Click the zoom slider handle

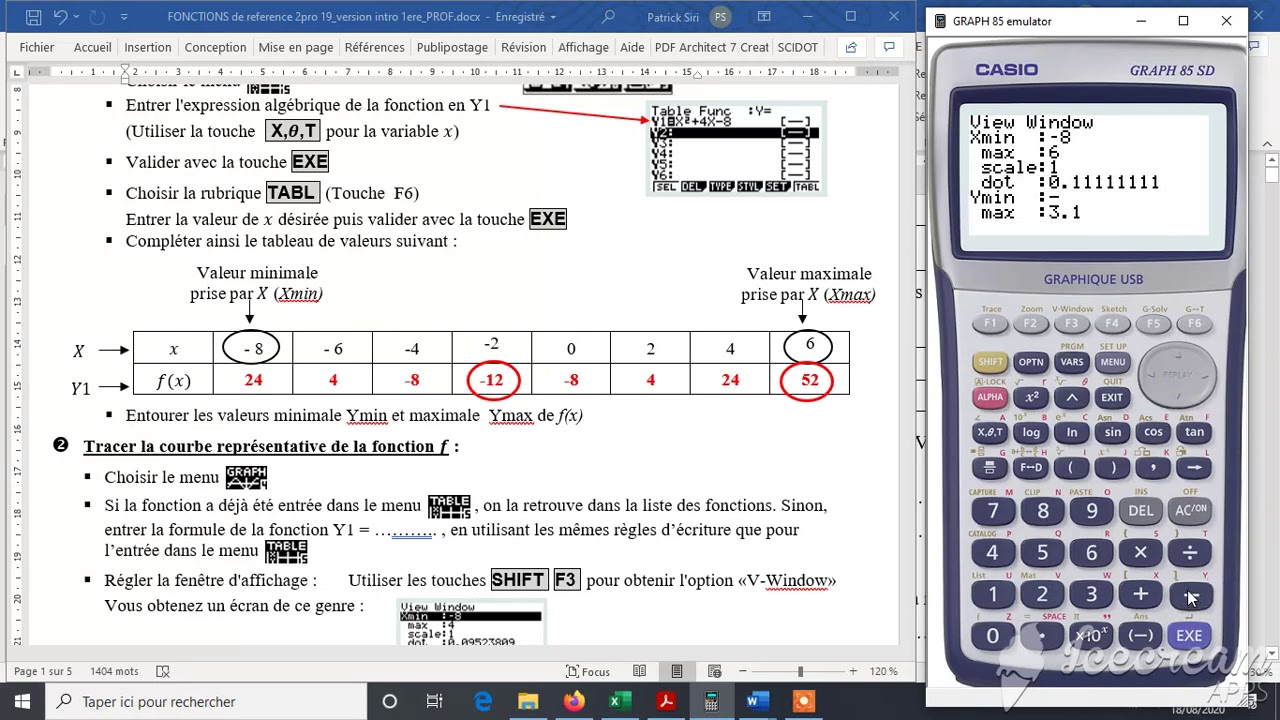pos(800,671)
